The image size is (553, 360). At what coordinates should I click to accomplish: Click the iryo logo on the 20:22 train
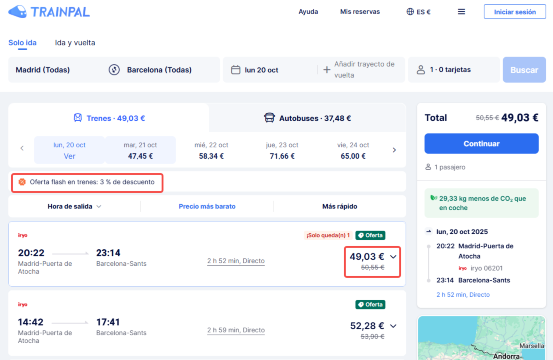point(23,235)
